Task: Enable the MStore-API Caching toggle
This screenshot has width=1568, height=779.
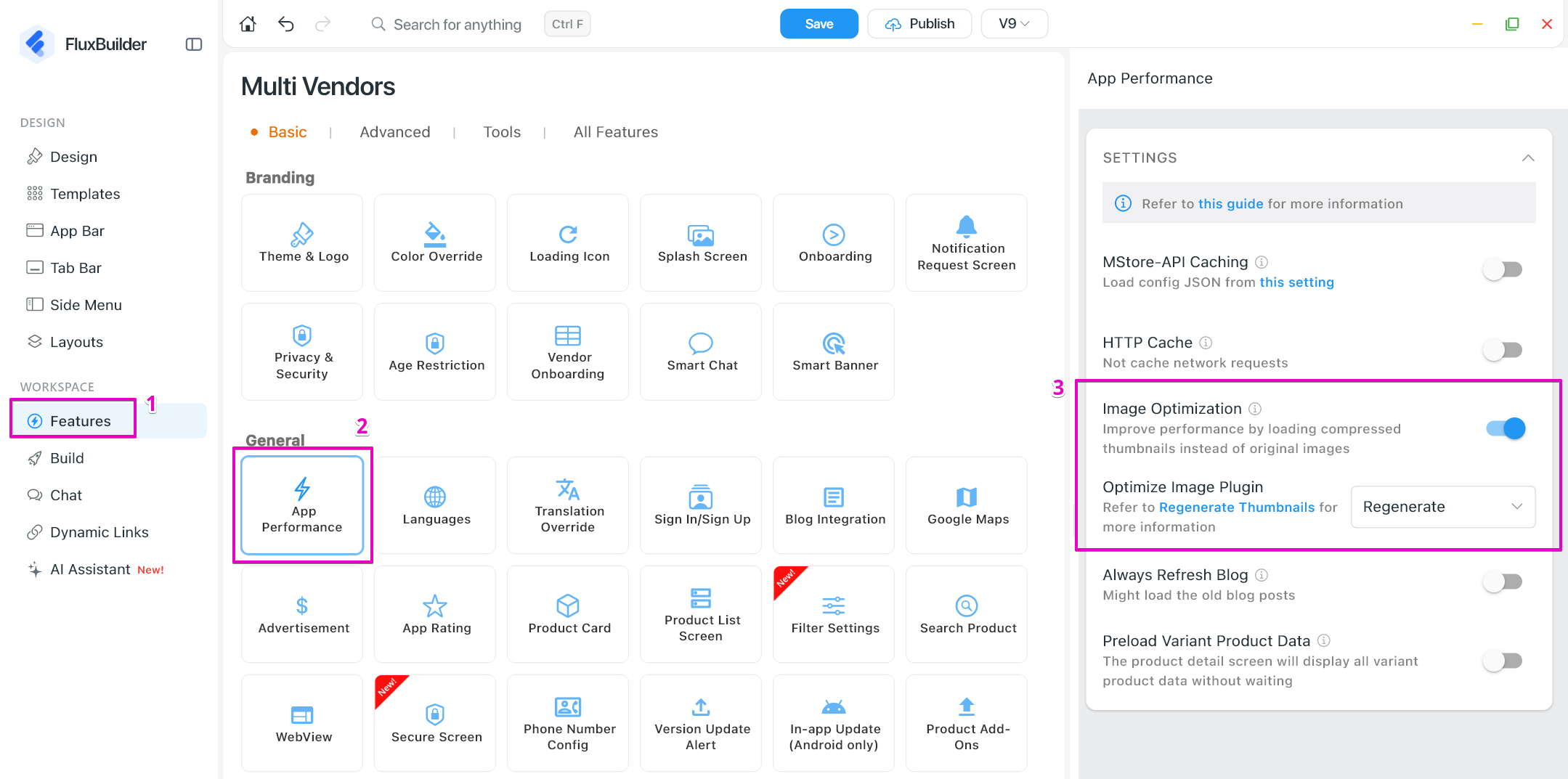Action: coord(1503,270)
